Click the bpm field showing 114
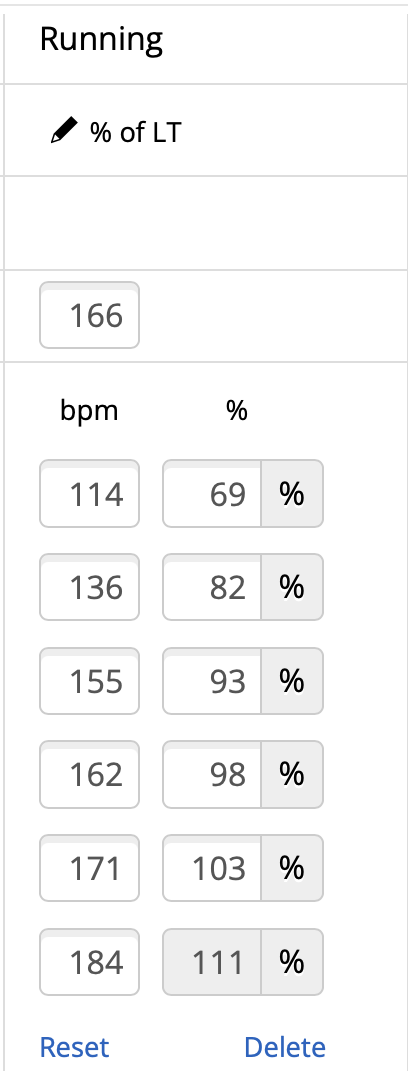This screenshot has width=408, height=1082. pyautogui.click(x=90, y=494)
